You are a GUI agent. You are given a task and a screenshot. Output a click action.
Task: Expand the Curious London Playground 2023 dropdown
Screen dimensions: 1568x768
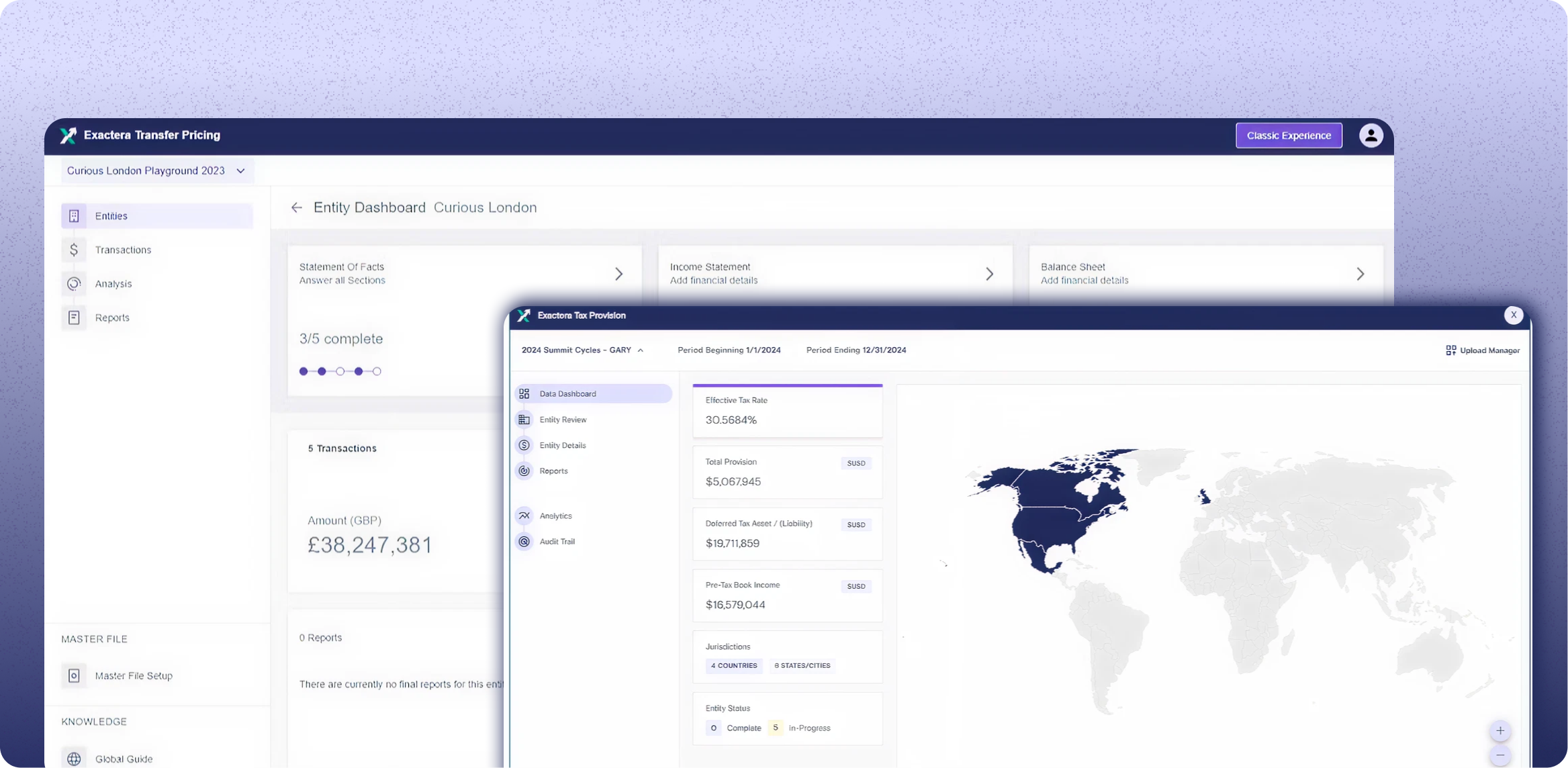(240, 171)
